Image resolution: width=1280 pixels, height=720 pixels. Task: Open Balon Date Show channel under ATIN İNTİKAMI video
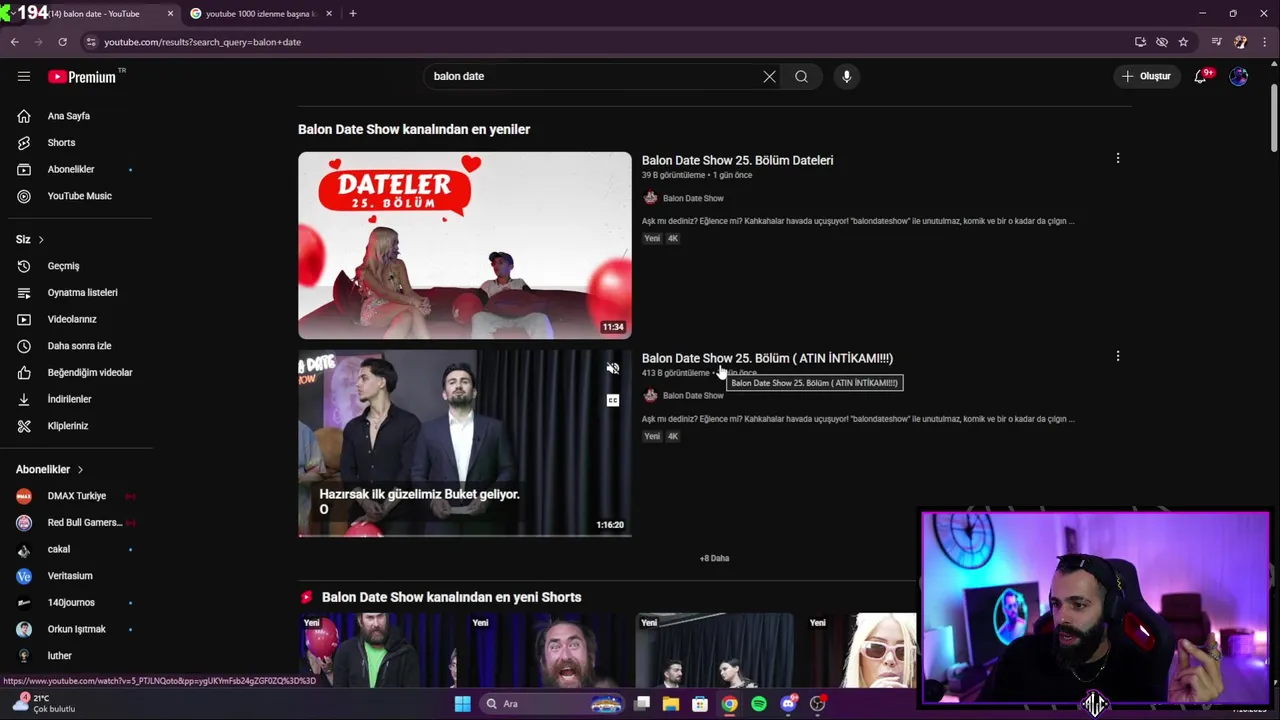692,395
